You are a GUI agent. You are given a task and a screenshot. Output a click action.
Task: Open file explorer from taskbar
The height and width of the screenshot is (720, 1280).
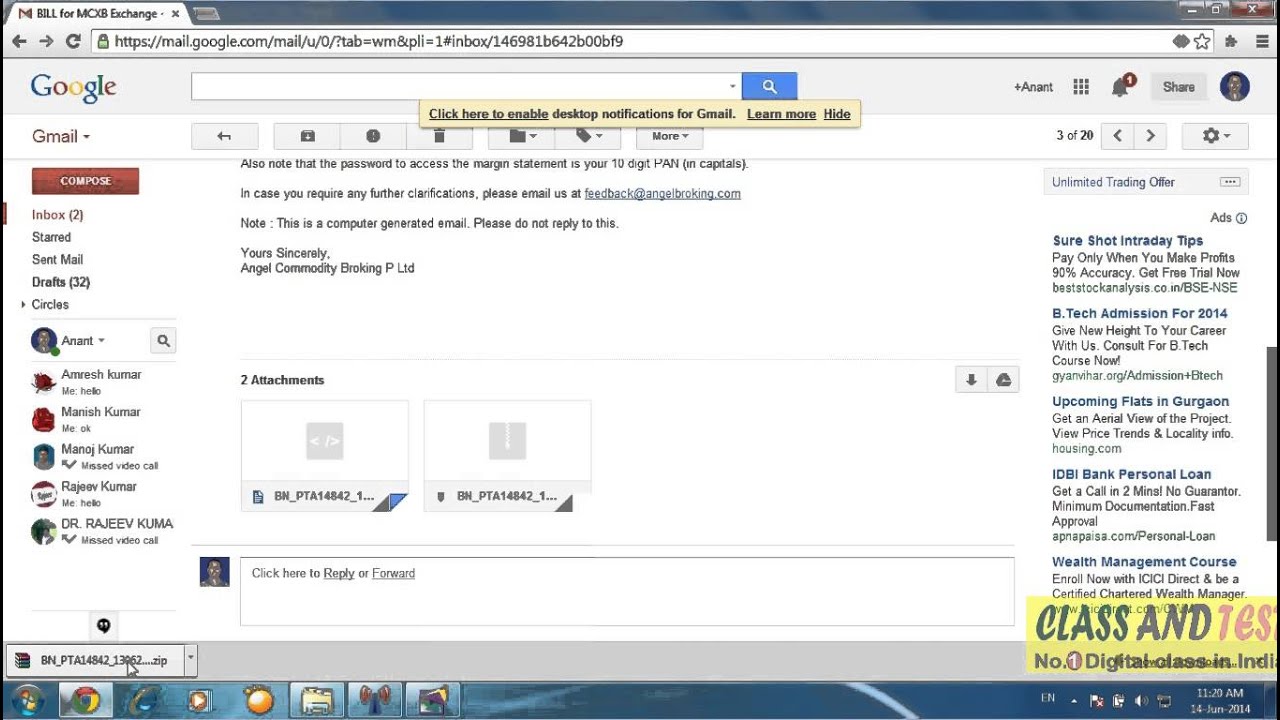pyautogui.click(x=317, y=701)
